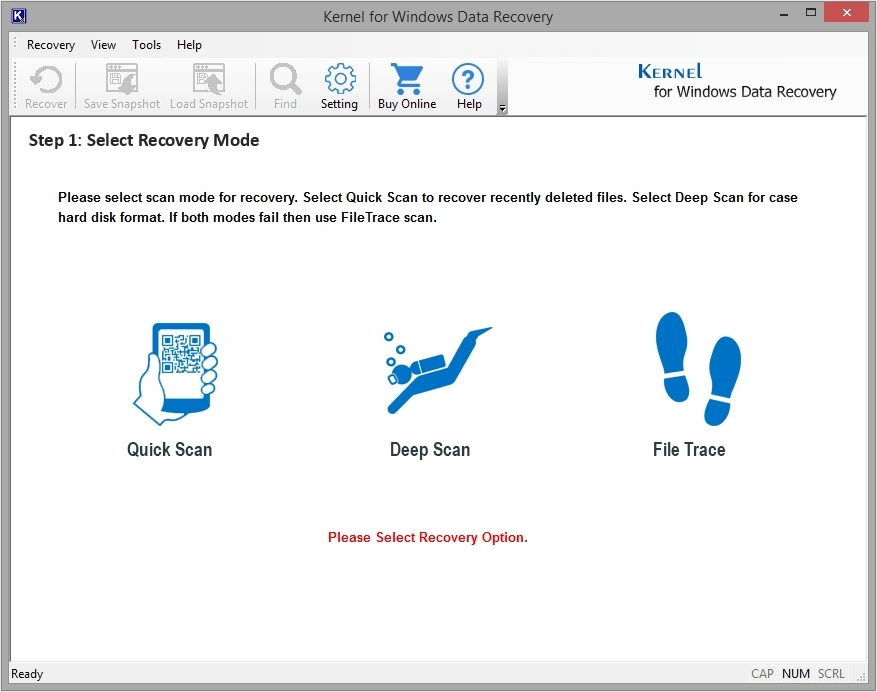Open the Tools menu
This screenshot has height=692, width=877.
(x=147, y=45)
